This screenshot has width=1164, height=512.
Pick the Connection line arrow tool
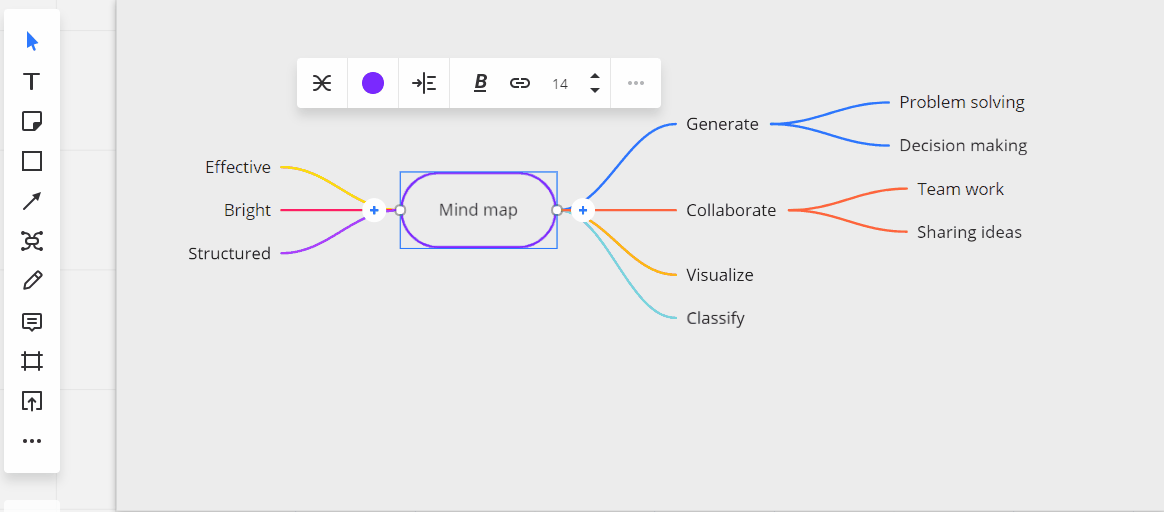click(32, 201)
